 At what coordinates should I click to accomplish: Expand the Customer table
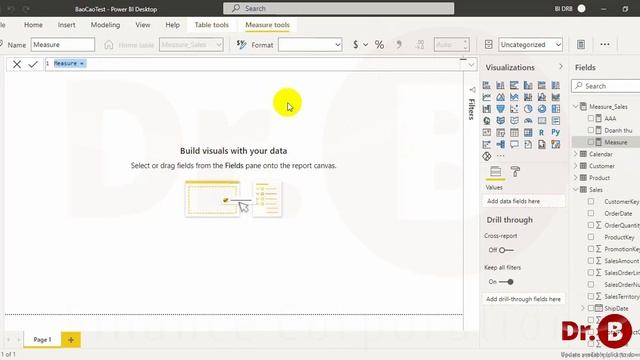[576, 166]
